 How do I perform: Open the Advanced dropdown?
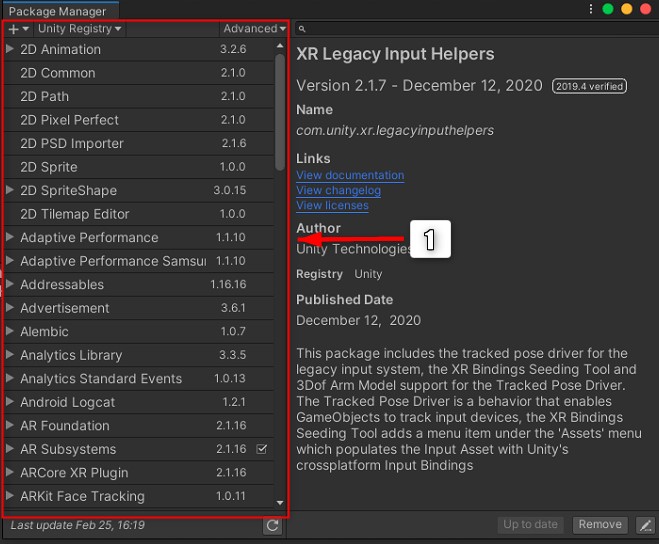(x=254, y=29)
